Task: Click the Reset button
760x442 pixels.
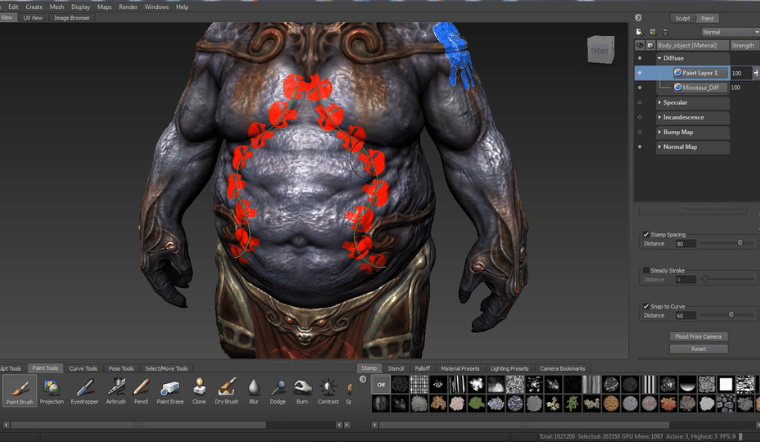Action: [698, 348]
